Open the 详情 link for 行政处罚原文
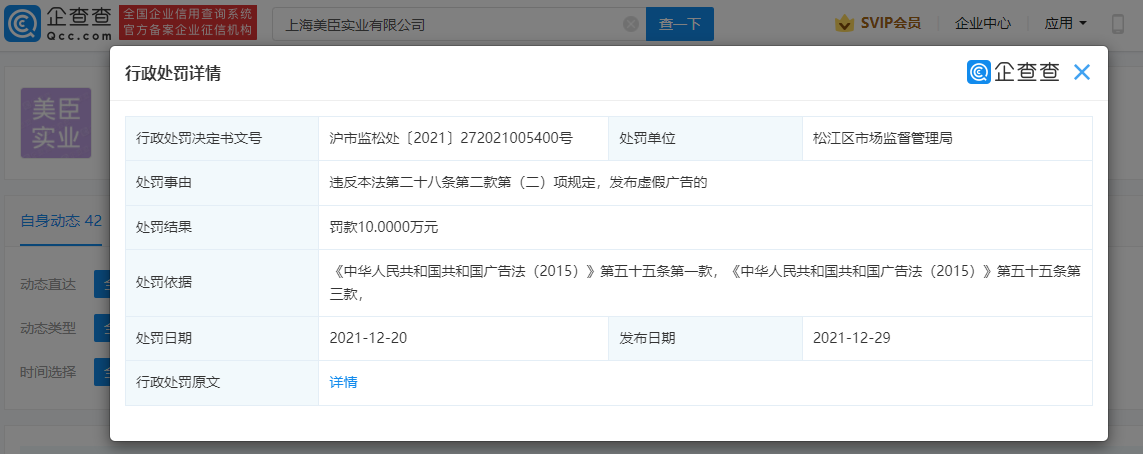 [343, 383]
